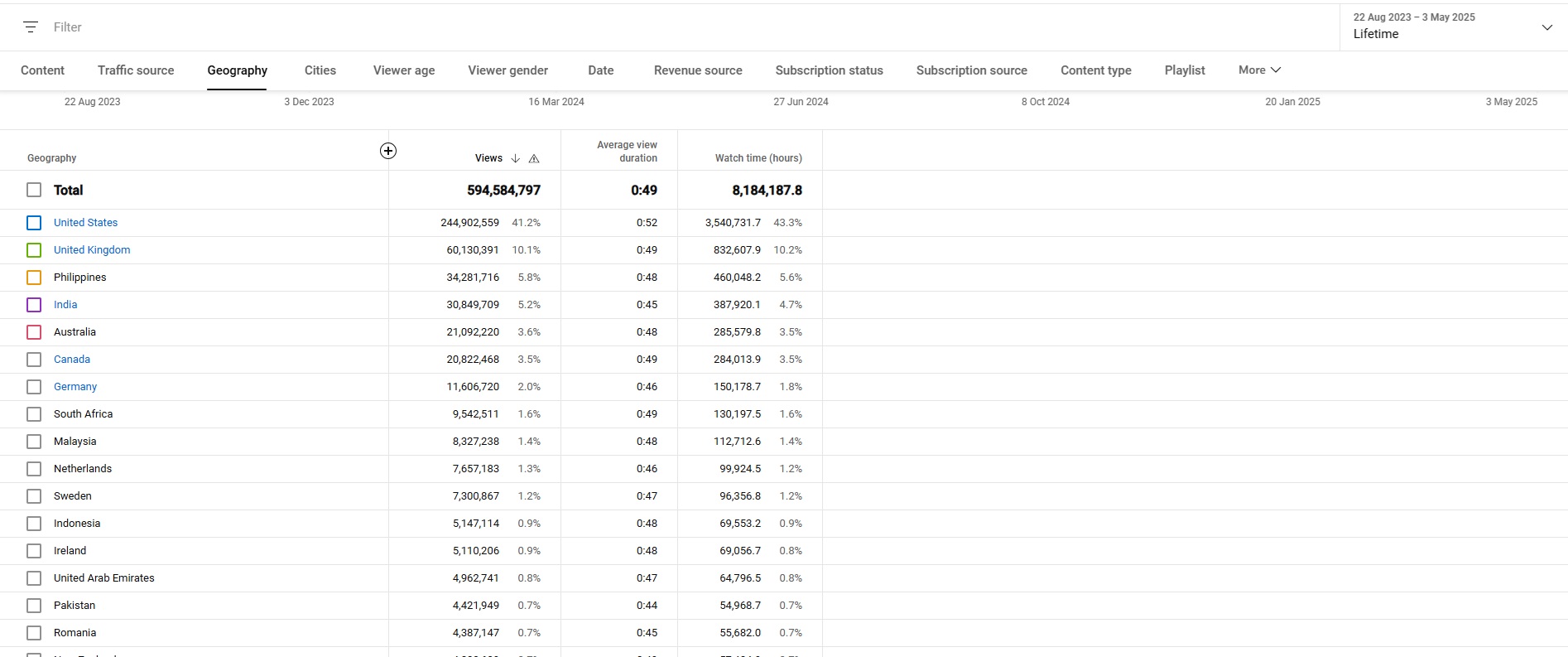This screenshot has height=657, width=1568.
Task: Click United Kingdom watch time 832,607.9
Action: (737, 250)
